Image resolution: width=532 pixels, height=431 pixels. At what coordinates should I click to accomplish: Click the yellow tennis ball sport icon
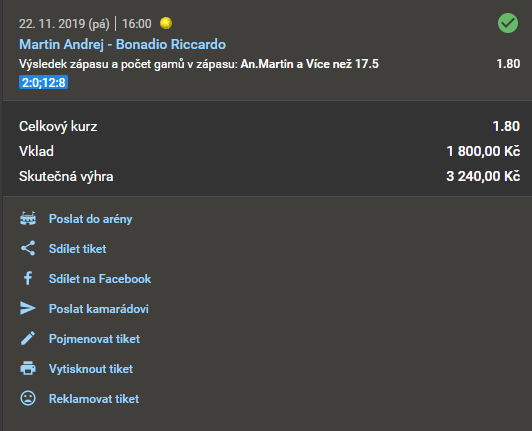pos(166,23)
